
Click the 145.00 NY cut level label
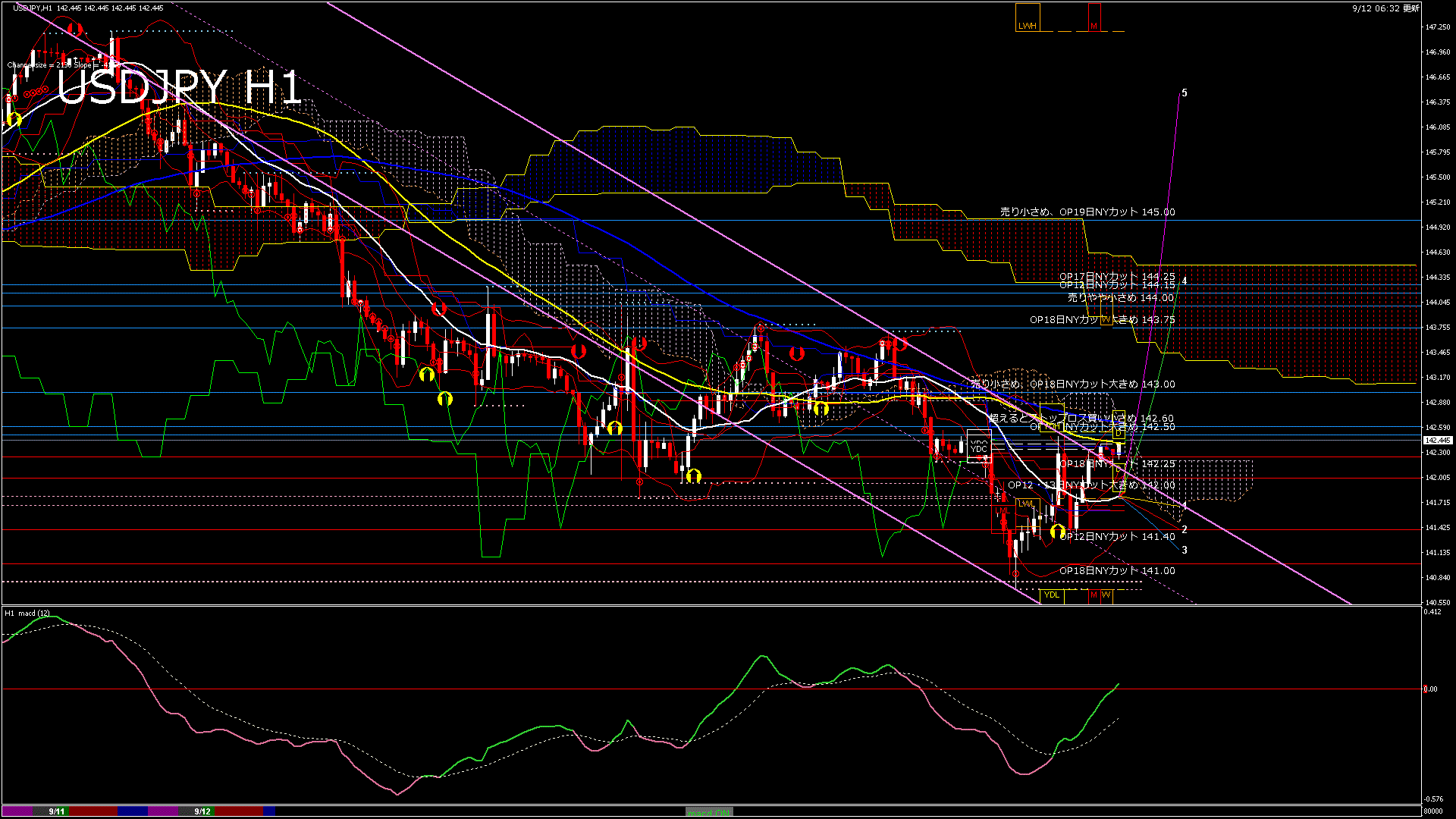[x=1087, y=212]
